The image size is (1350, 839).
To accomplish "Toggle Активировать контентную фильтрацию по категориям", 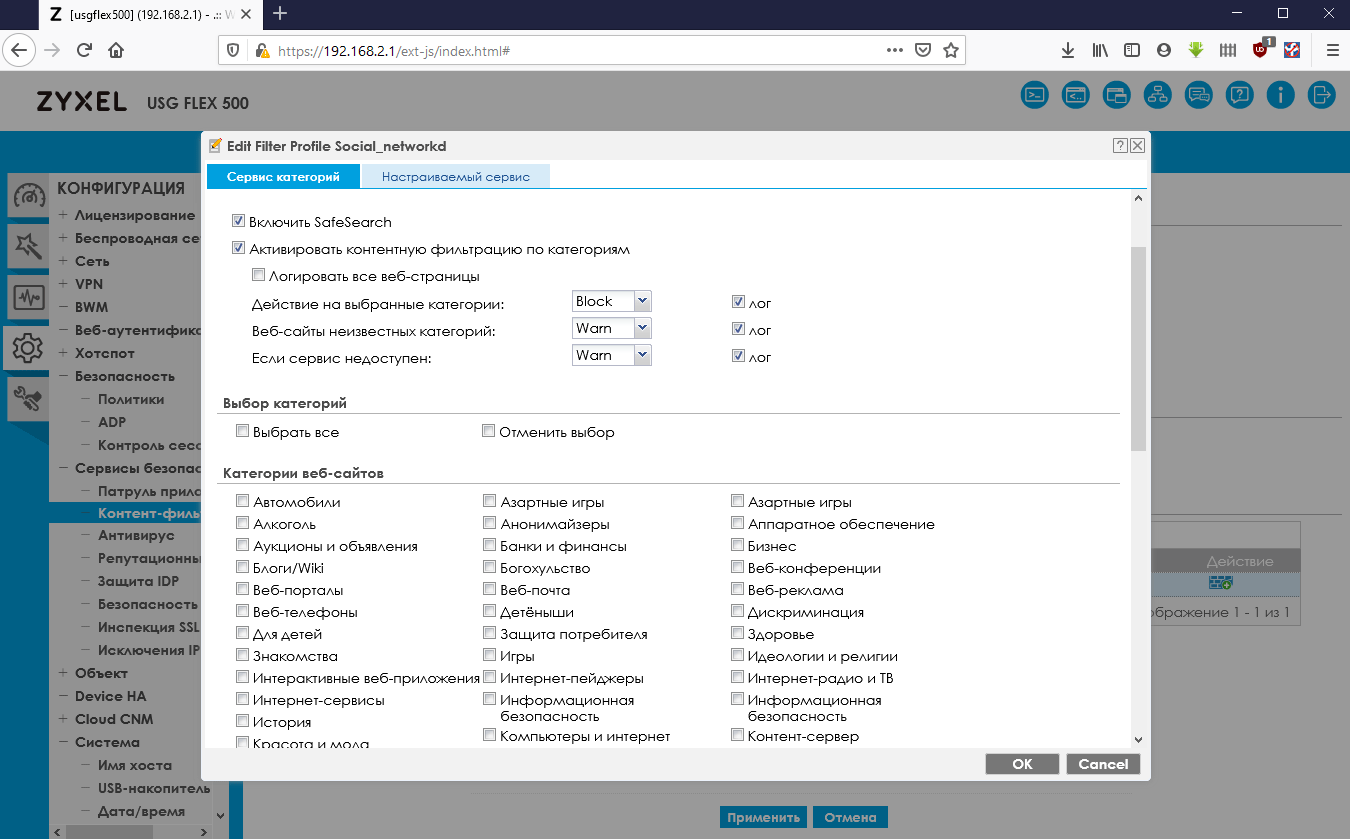I will [x=238, y=249].
